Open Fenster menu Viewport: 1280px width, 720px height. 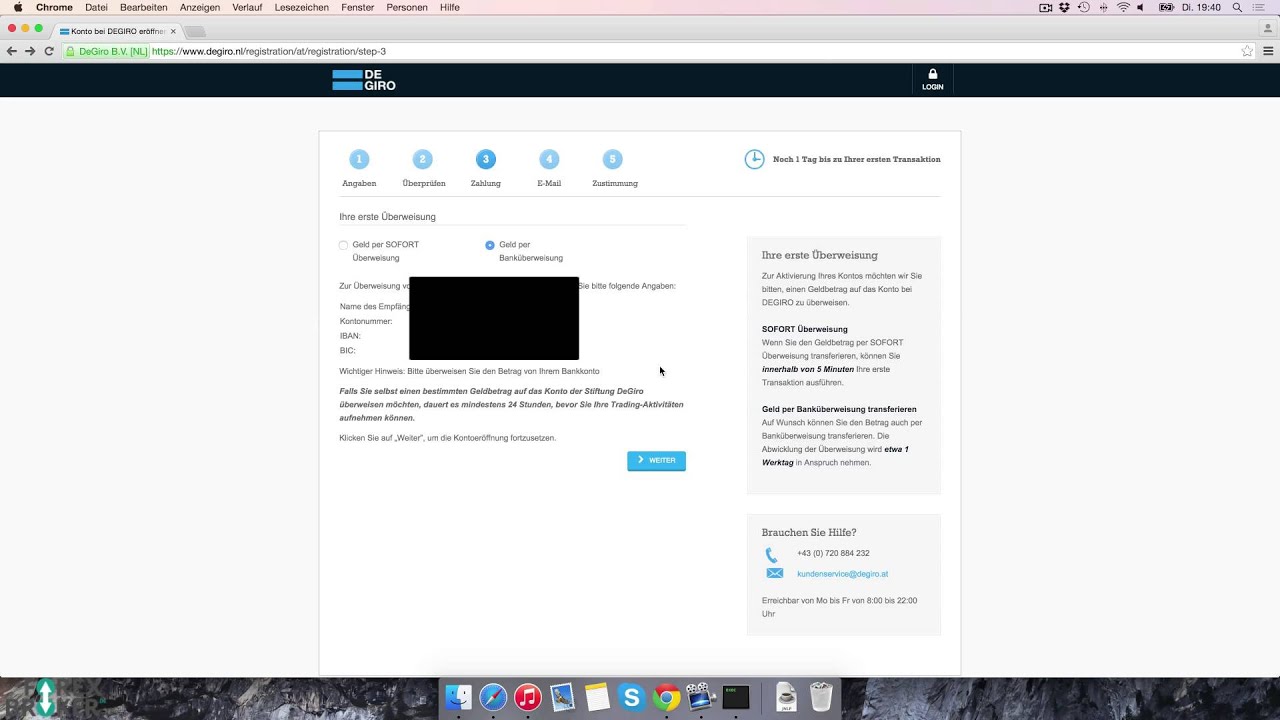click(x=357, y=7)
